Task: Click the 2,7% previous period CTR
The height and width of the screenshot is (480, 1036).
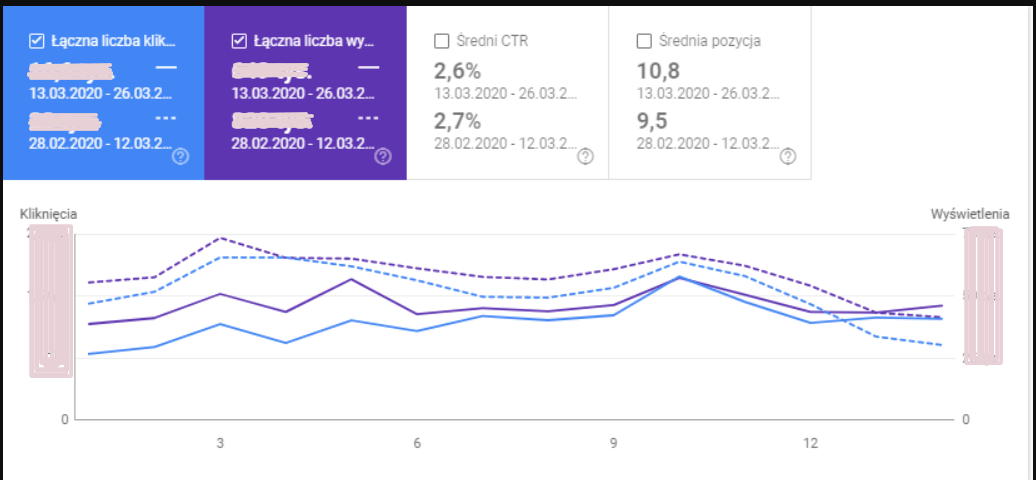Action: [457, 122]
